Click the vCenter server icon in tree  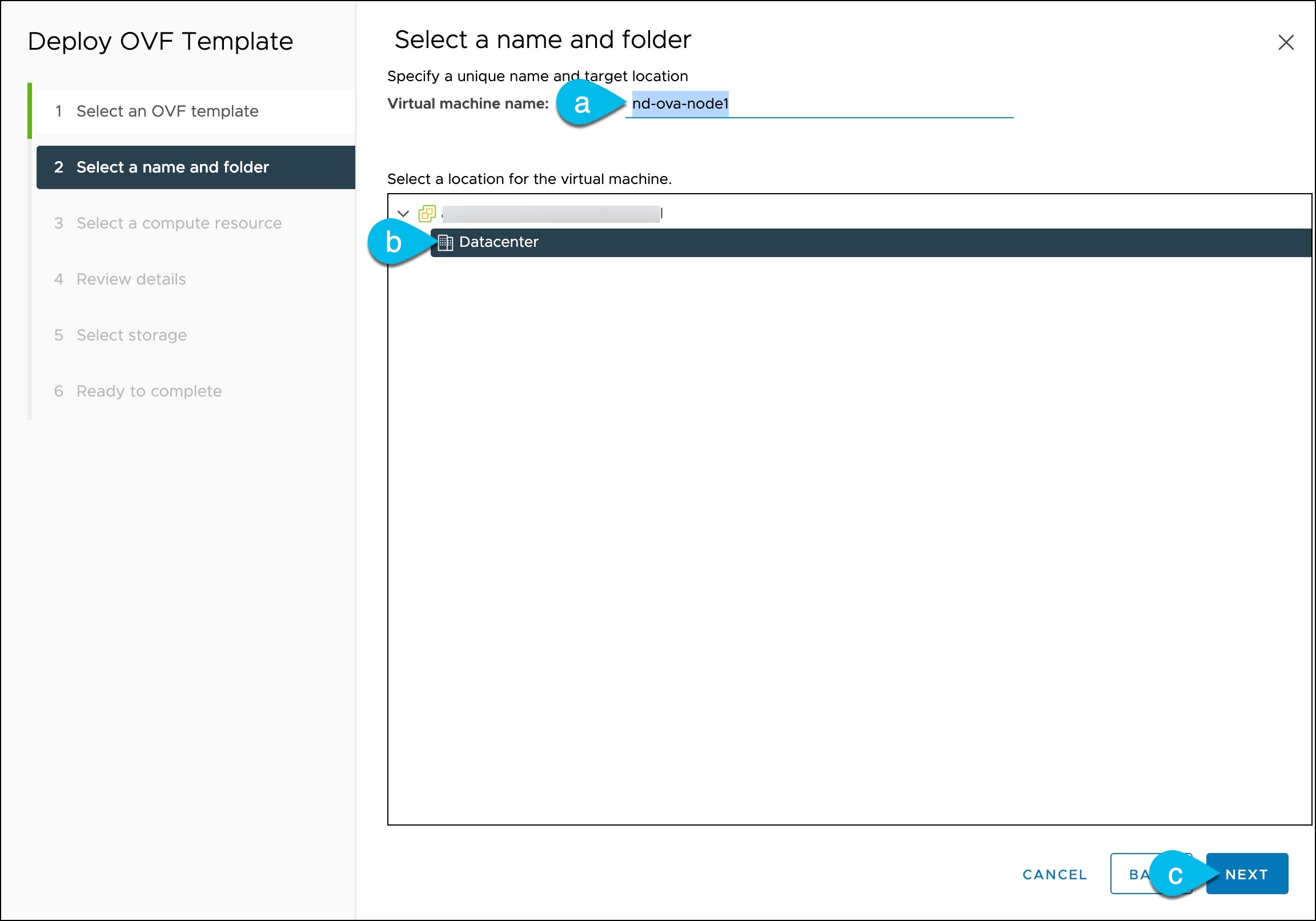[427, 213]
